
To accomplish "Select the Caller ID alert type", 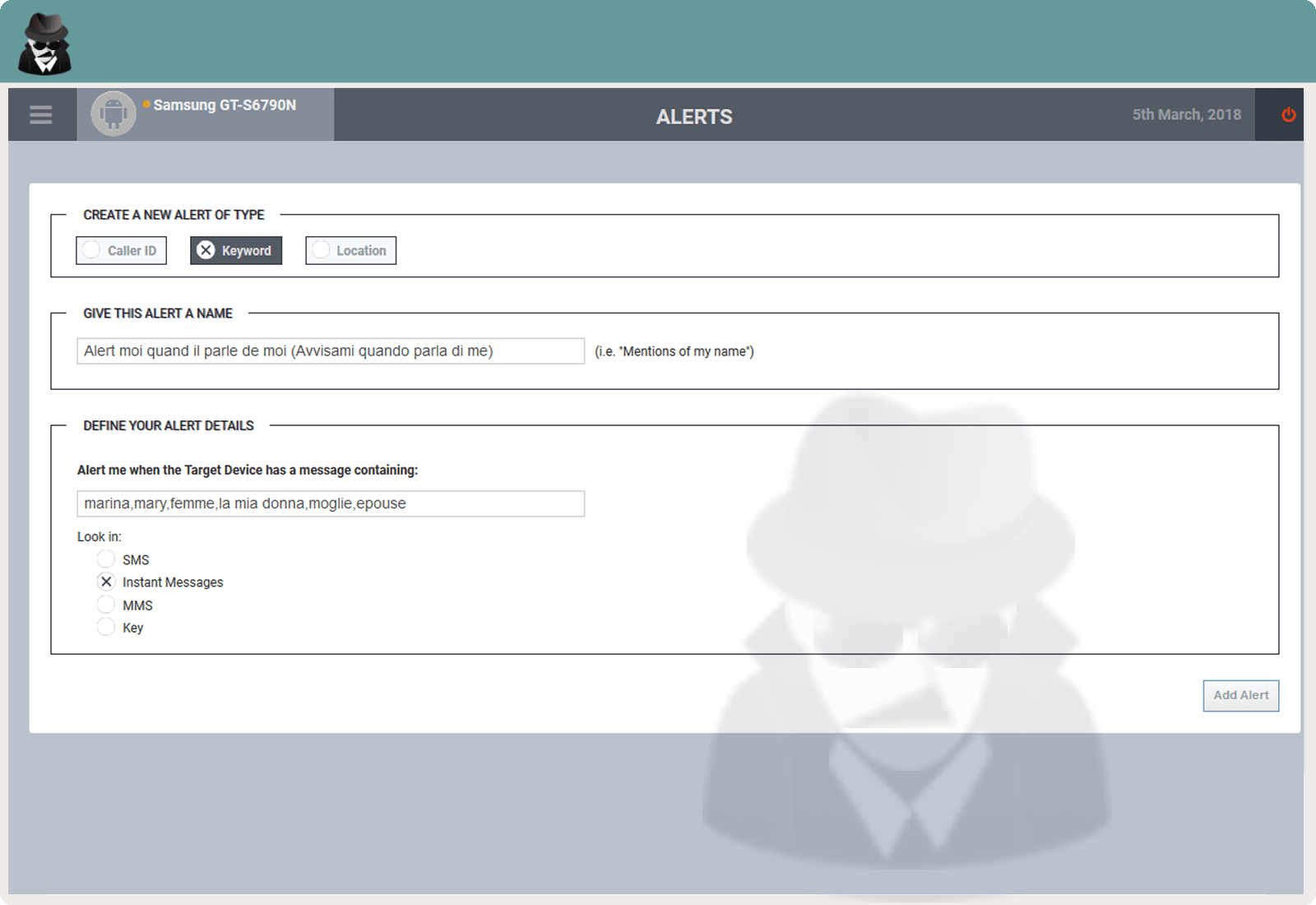I will pyautogui.click(x=121, y=250).
